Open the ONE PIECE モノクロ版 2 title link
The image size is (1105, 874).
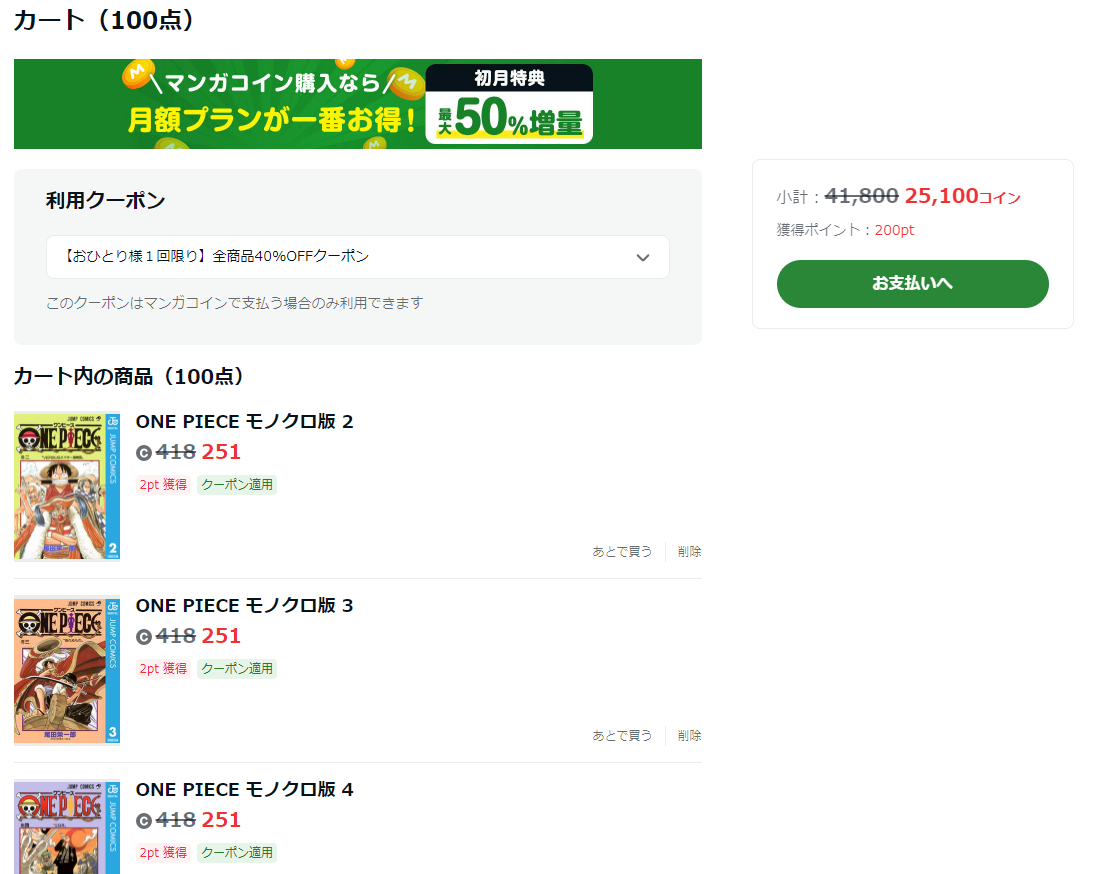[x=244, y=421]
